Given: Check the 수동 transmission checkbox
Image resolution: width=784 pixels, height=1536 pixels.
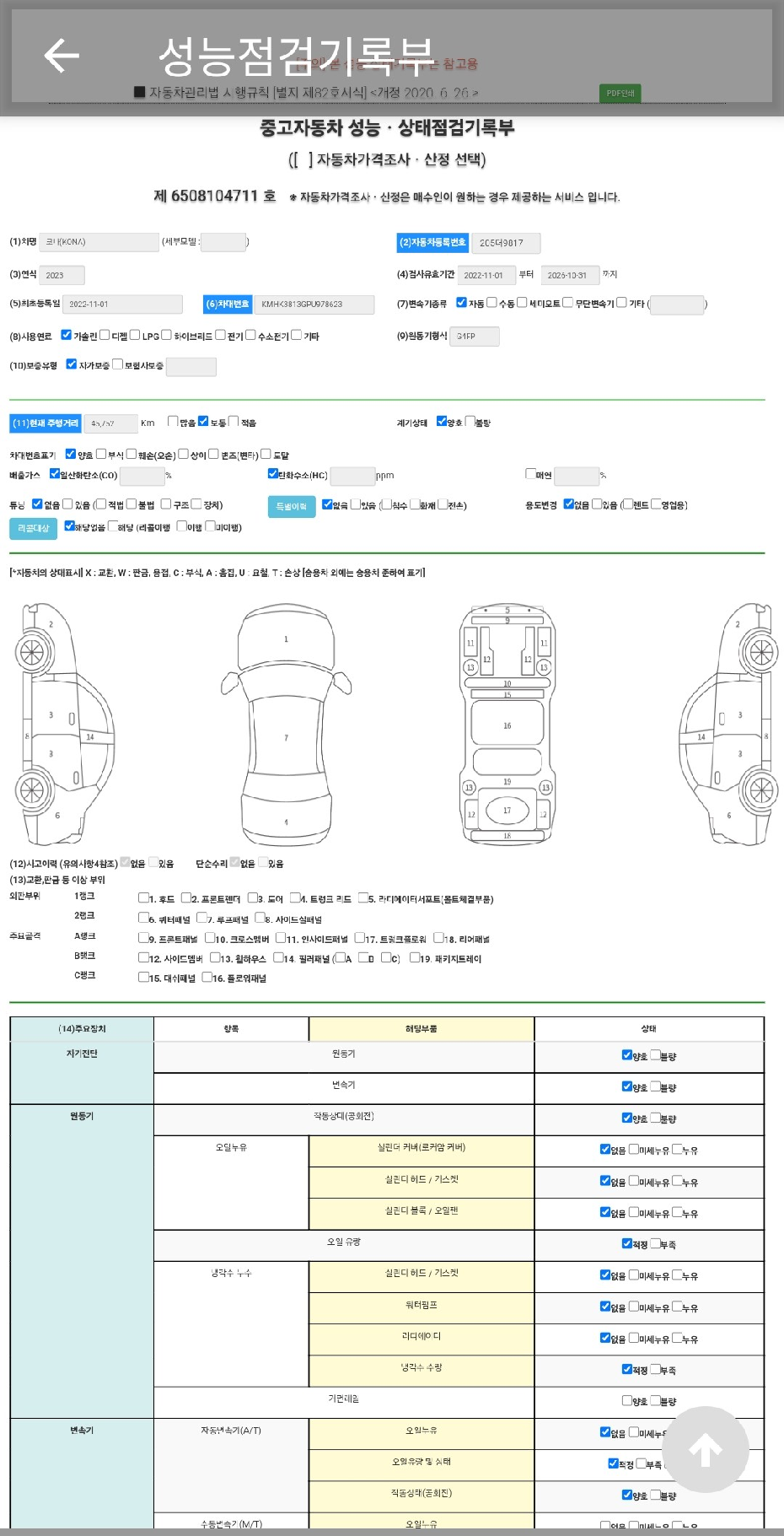Looking at the screenshot, I should (491, 303).
